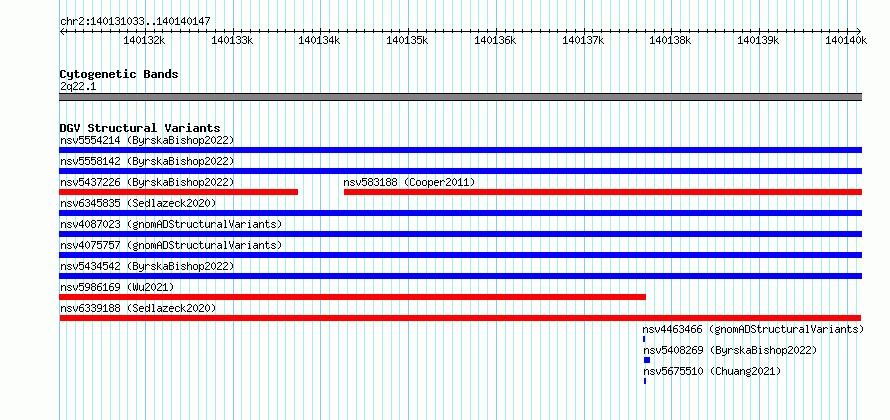Click the 140135k ruler label
Viewport: 890px width, 420px height.
(x=407, y=40)
